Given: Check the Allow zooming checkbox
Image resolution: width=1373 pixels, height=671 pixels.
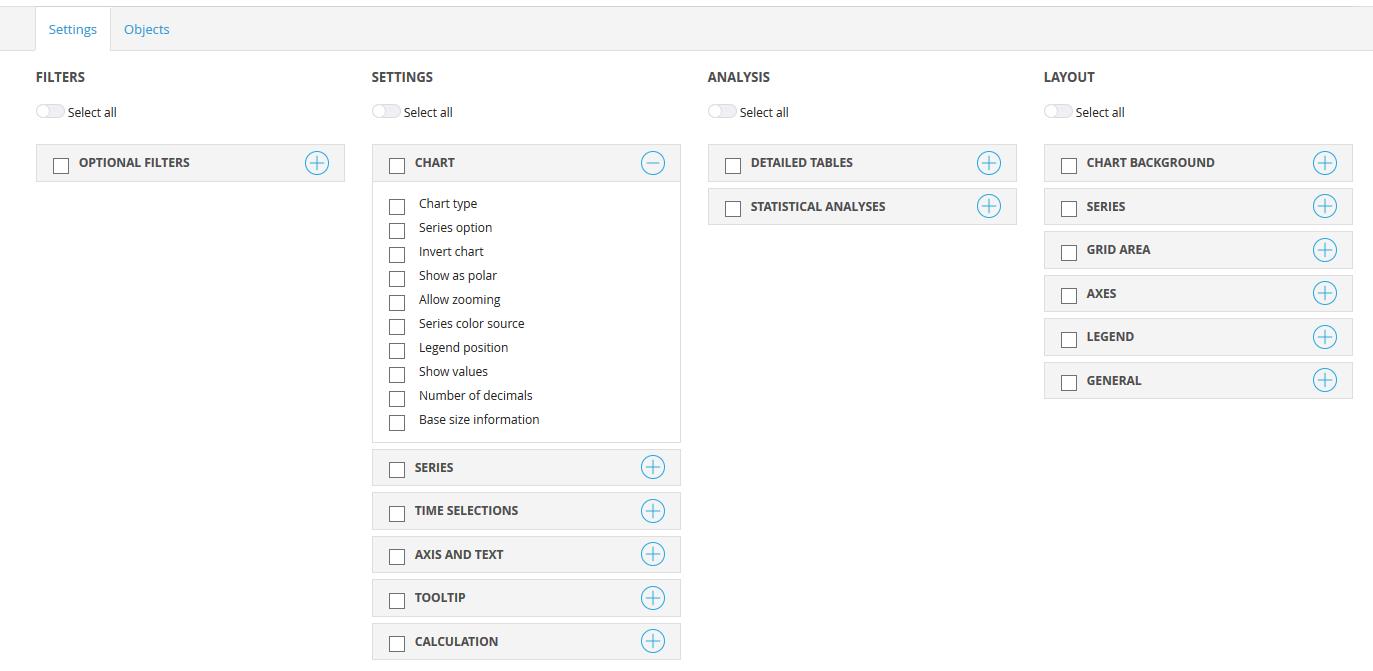Looking at the screenshot, I should tap(397, 302).
